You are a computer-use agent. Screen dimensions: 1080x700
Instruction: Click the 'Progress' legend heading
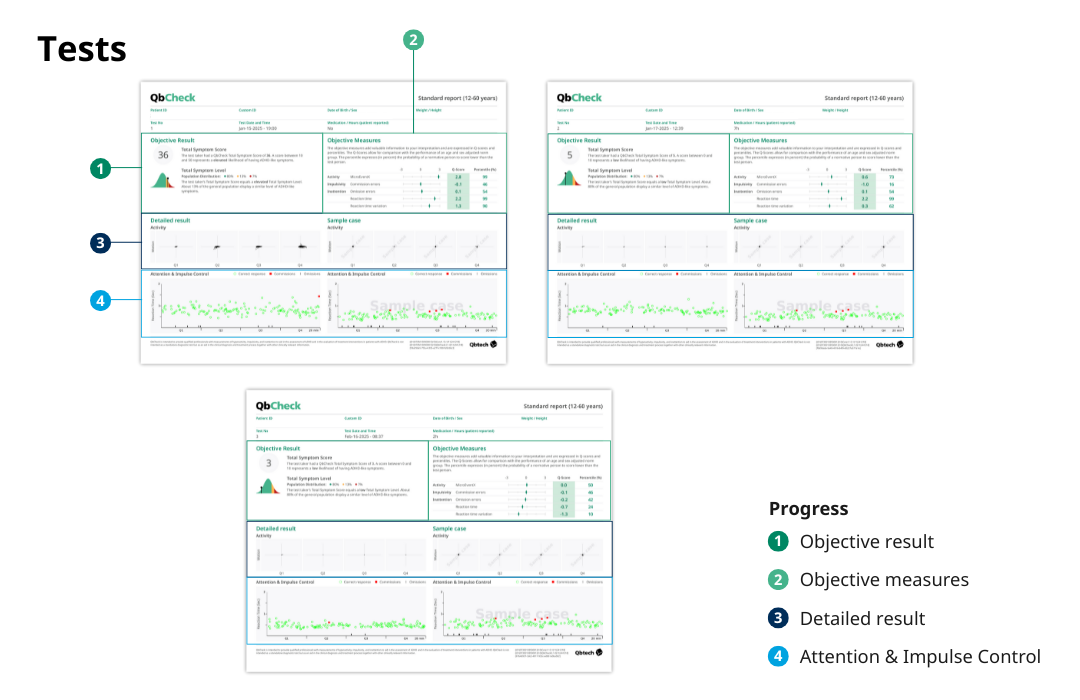(x=808, y=508)
